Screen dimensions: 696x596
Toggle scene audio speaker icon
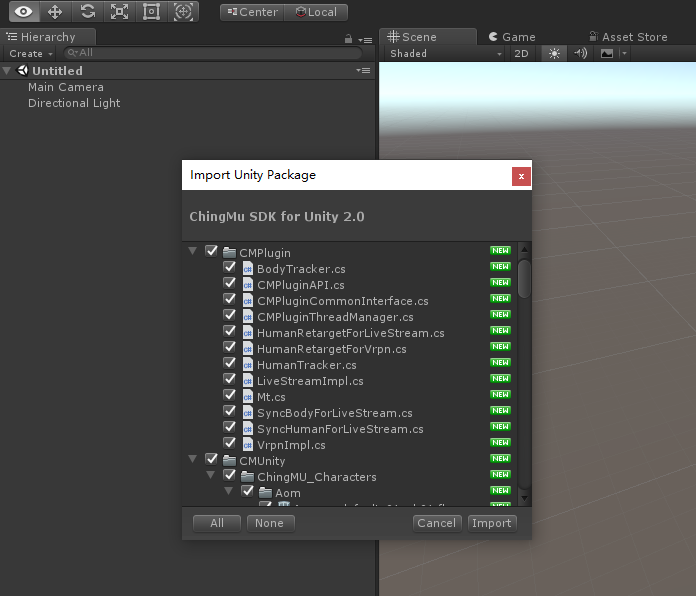click(580, 54)
